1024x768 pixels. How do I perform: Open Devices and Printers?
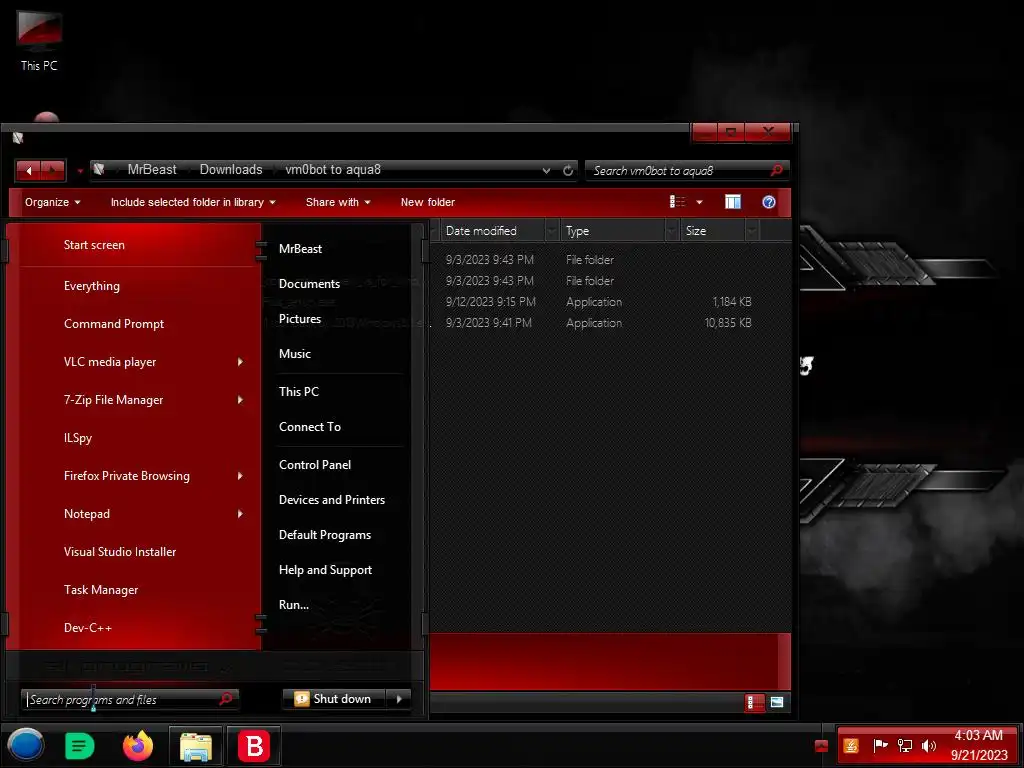click(x=332, y=500)
